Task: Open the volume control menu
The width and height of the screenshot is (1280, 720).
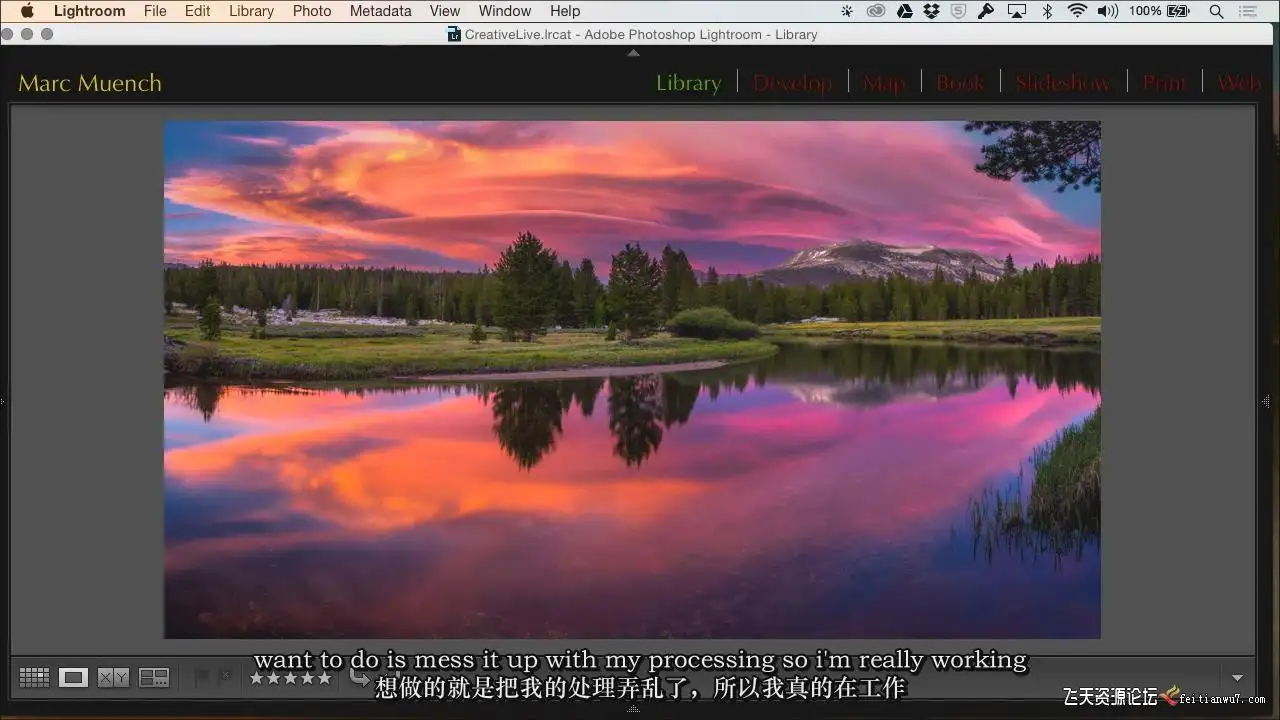Action: pos(1108,11)
